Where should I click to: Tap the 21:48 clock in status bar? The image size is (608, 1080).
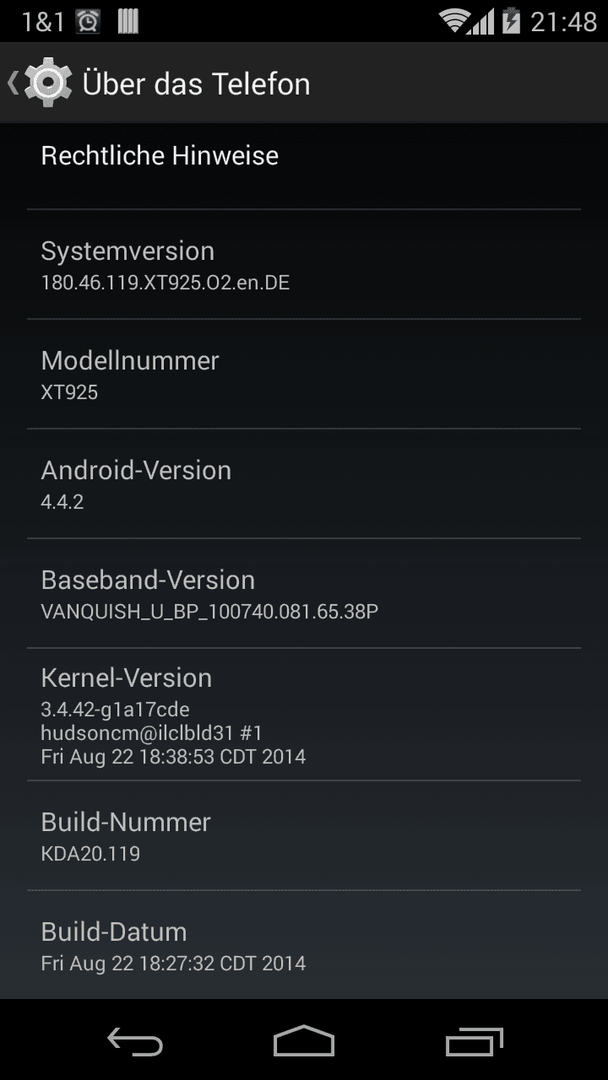[x=563, y=22]
